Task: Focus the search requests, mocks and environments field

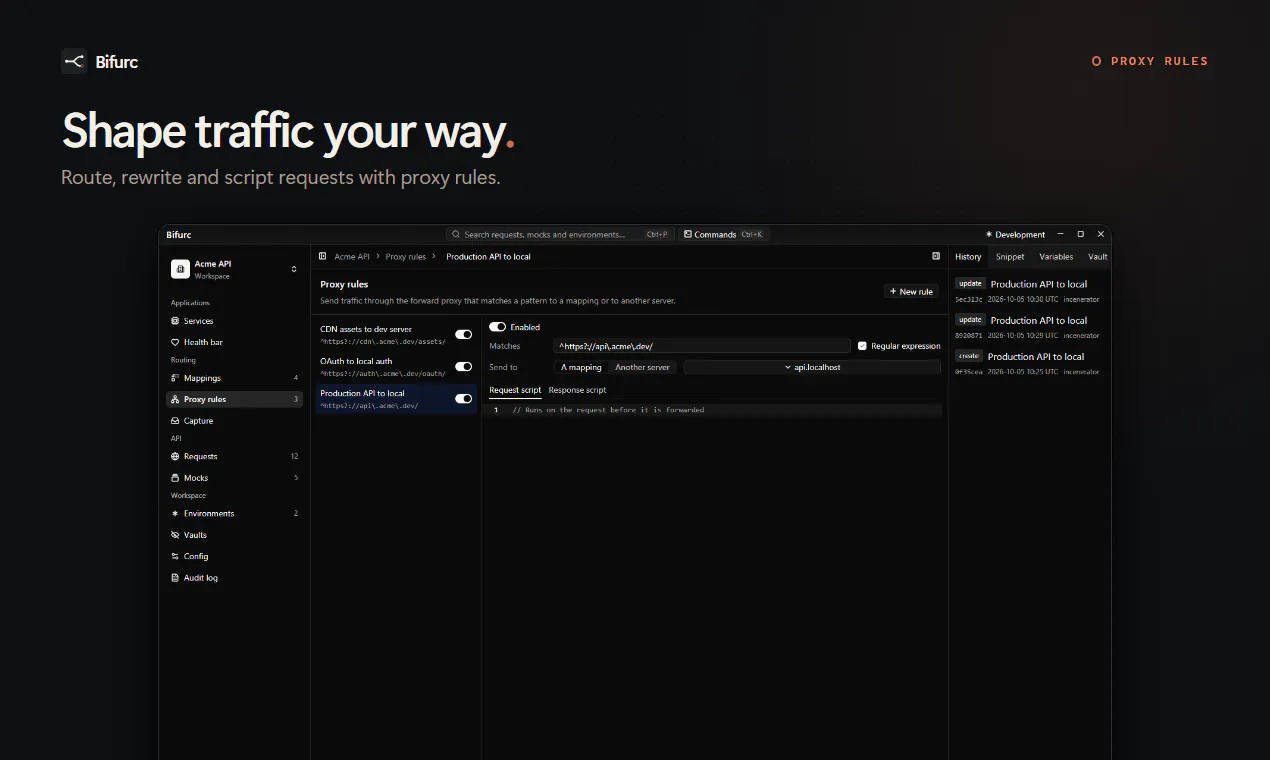Action: [x=558, y=235]
